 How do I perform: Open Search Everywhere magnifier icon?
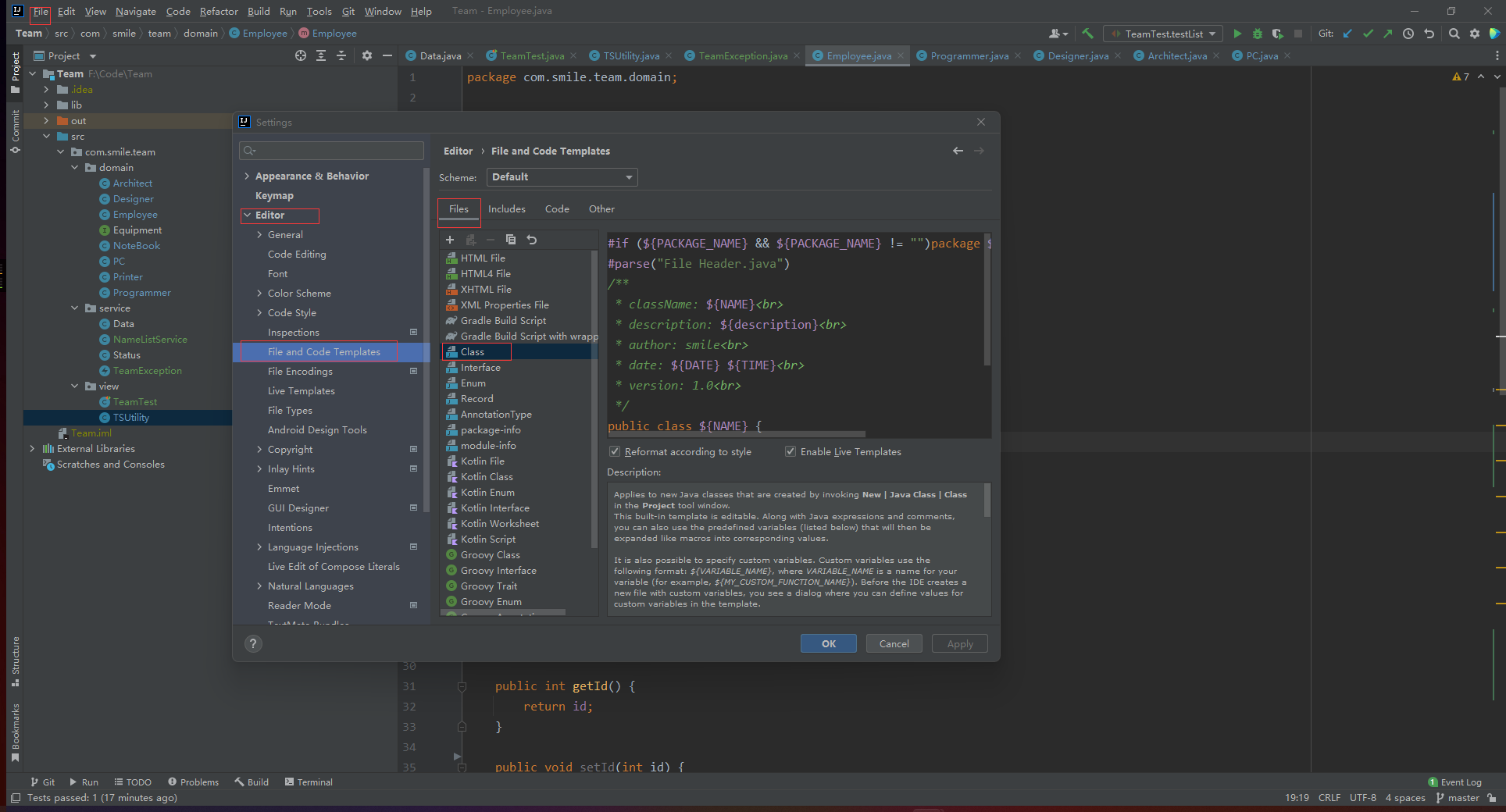point(1454,34)
